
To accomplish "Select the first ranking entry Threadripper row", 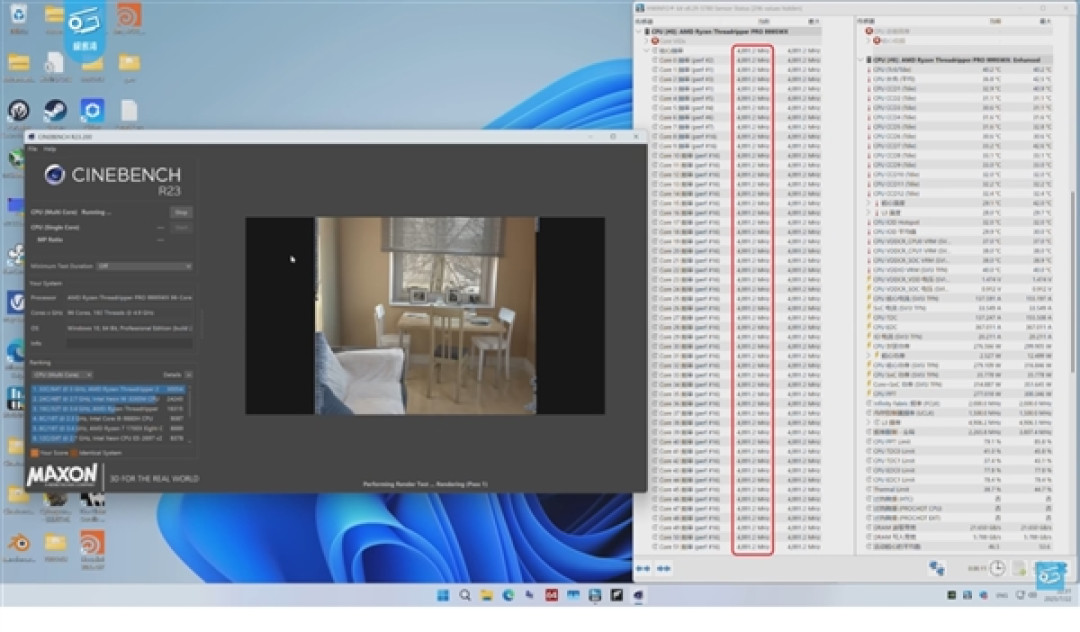I will tap(109, 389).
